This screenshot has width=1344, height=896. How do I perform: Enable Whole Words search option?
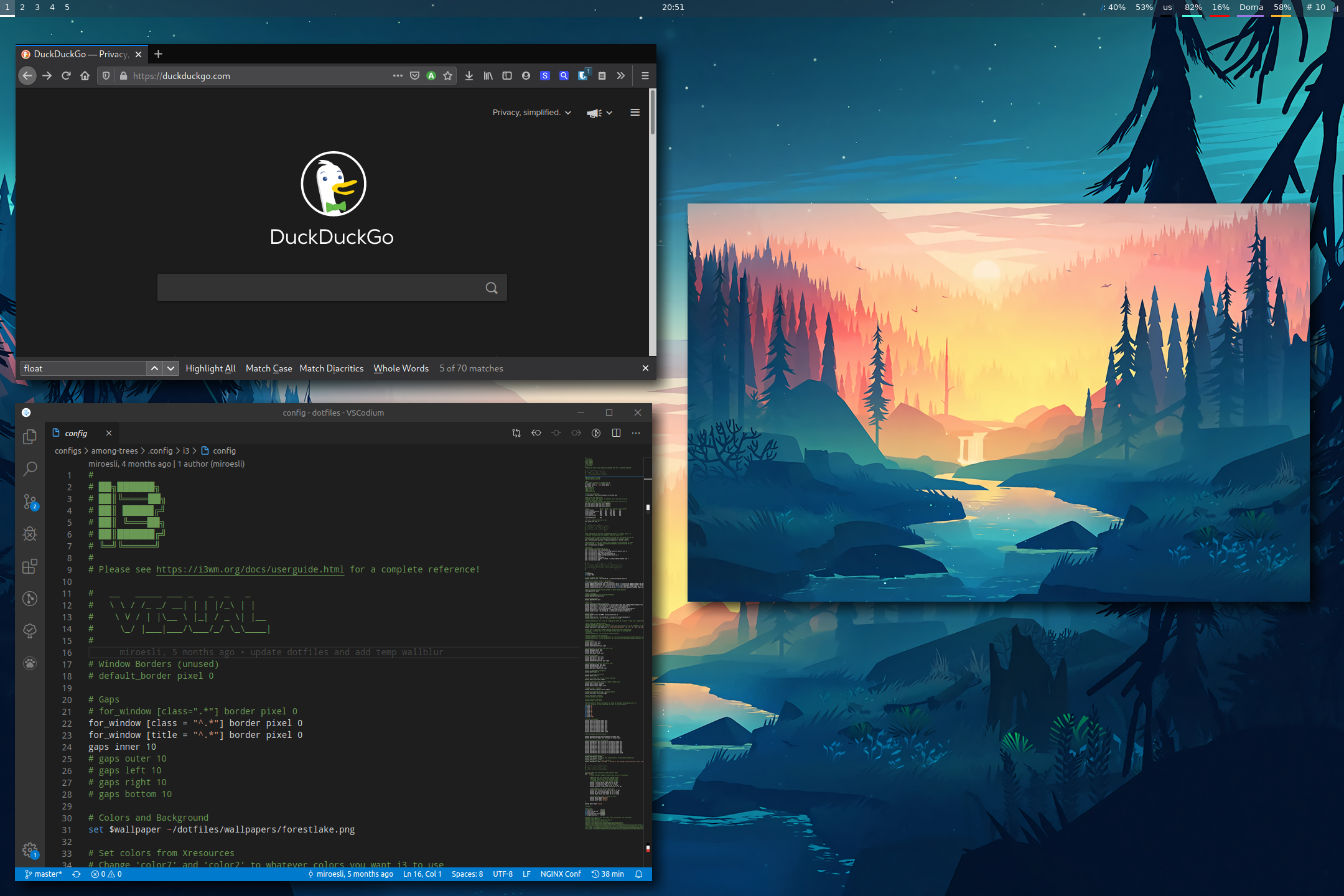(x=401, y=368)
